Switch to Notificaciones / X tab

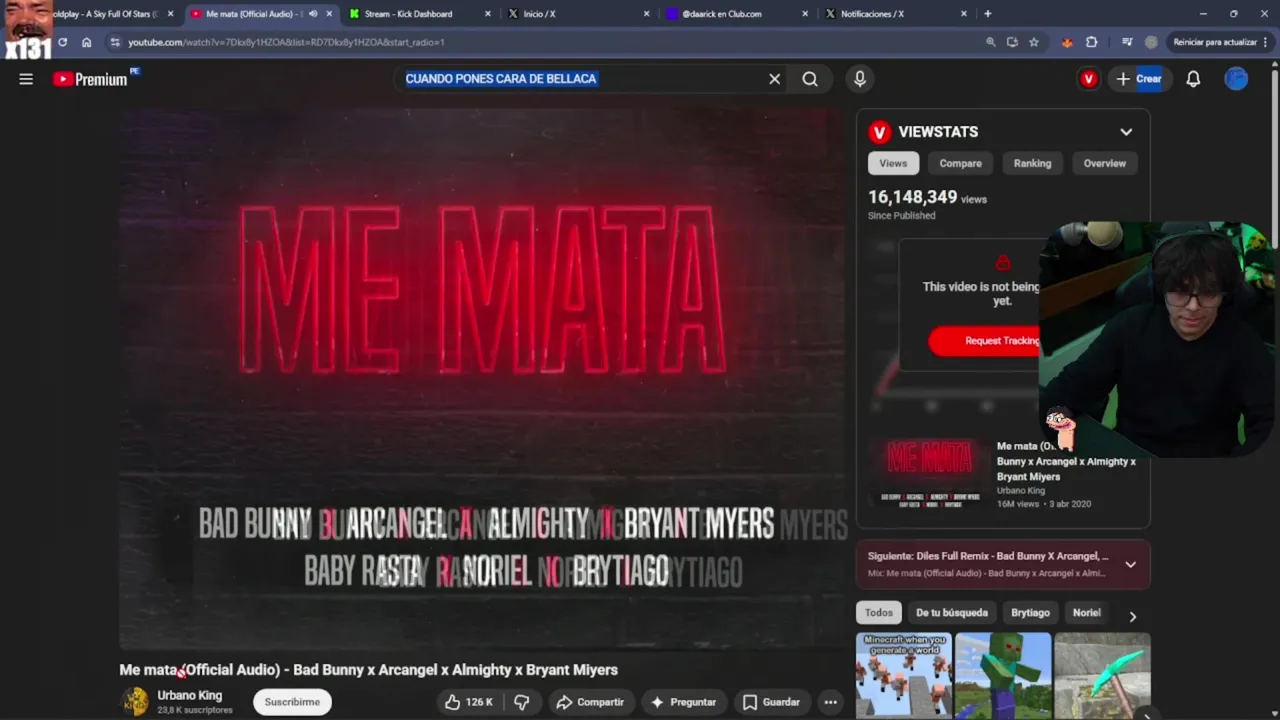(873, 14)
